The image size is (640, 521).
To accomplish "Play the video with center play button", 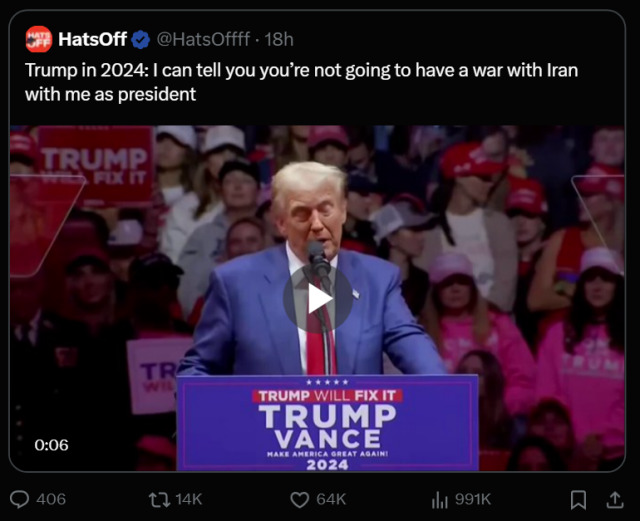I will pos(318,299).
